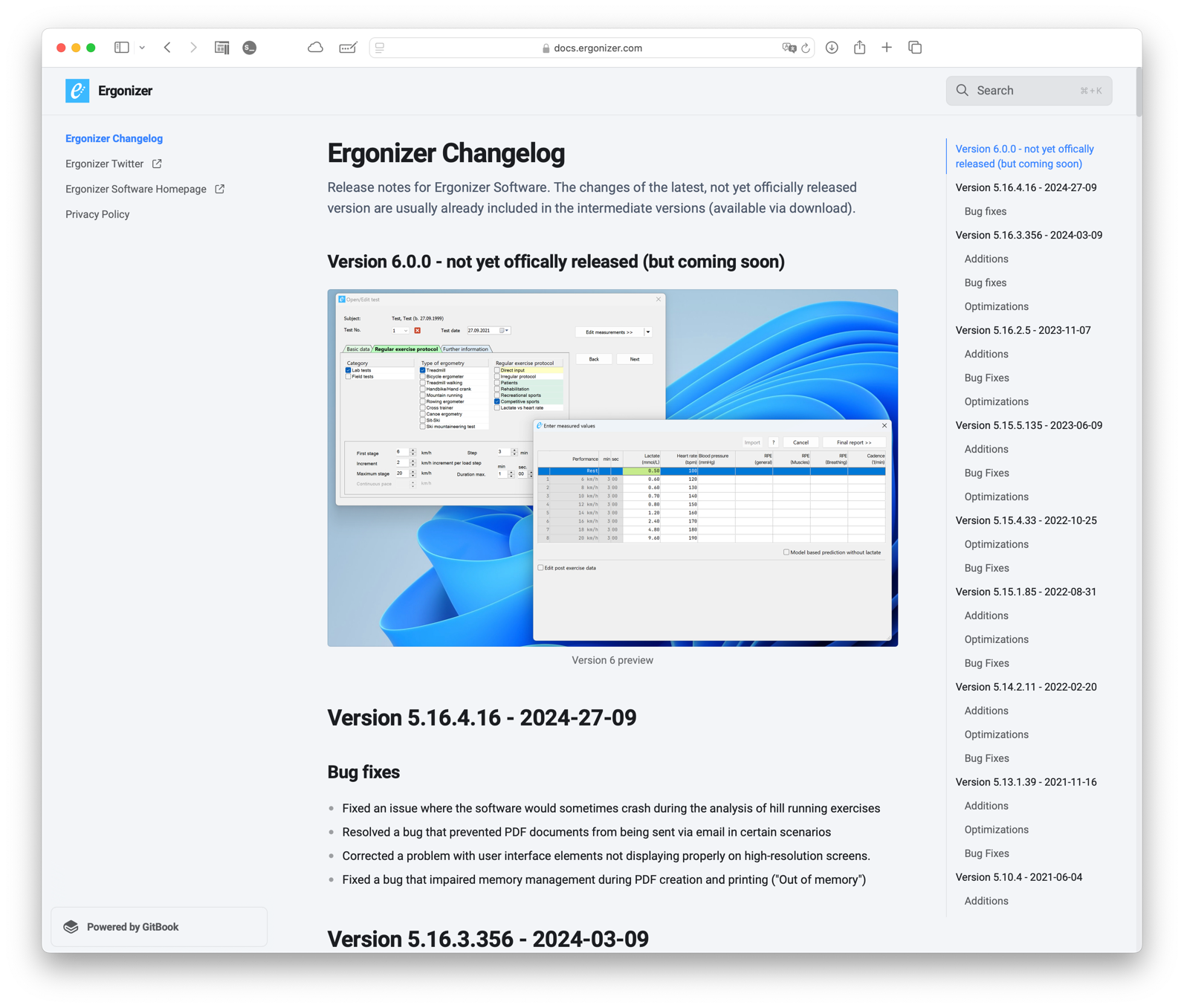Viewport: 1184px width, 1008px height.
Task: Click the Ergonizer logo icon
Action: pos(77,91)
